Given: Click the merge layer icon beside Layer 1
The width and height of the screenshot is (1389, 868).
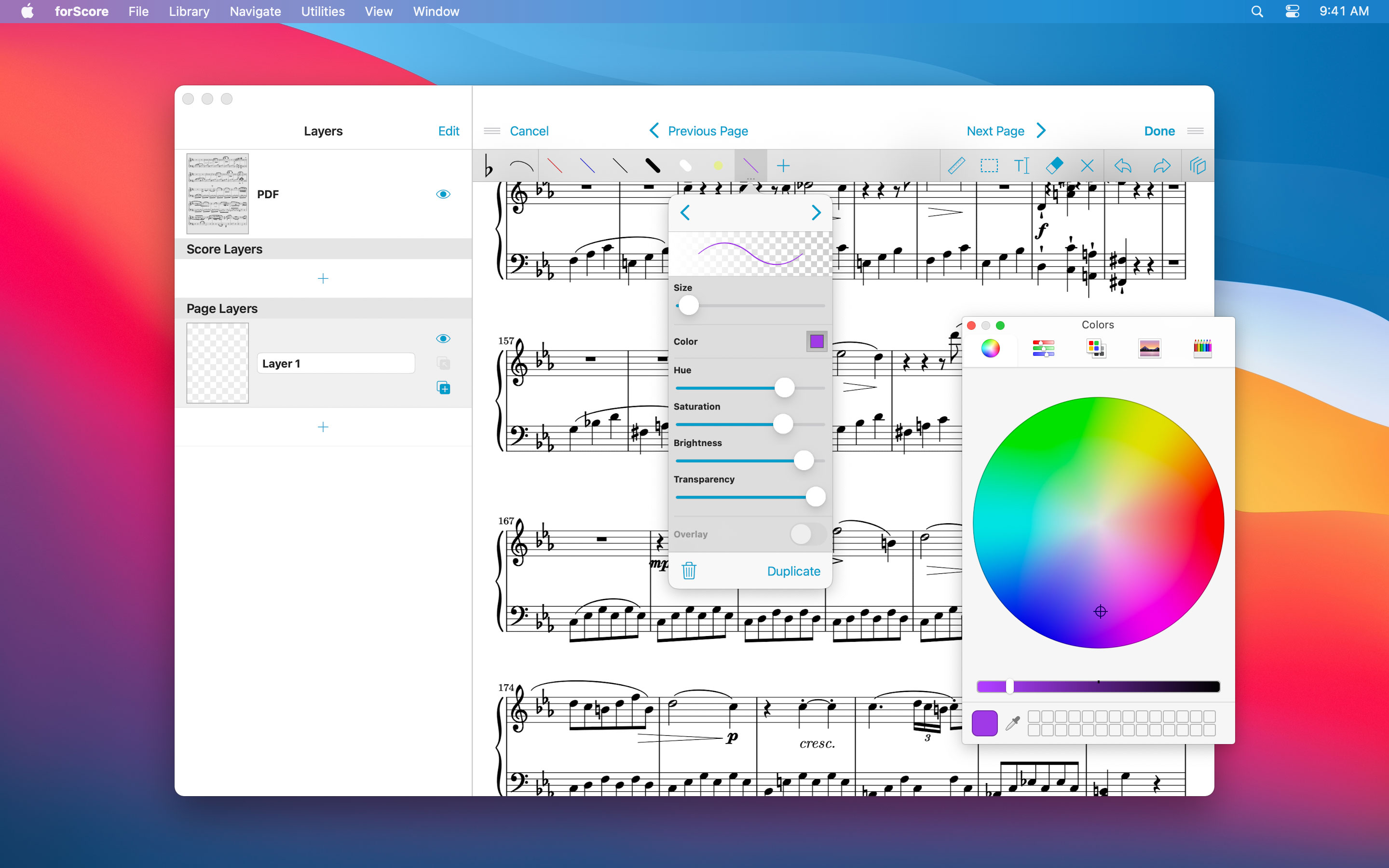Looking at the screenshot, I should [x=443, y=364].
